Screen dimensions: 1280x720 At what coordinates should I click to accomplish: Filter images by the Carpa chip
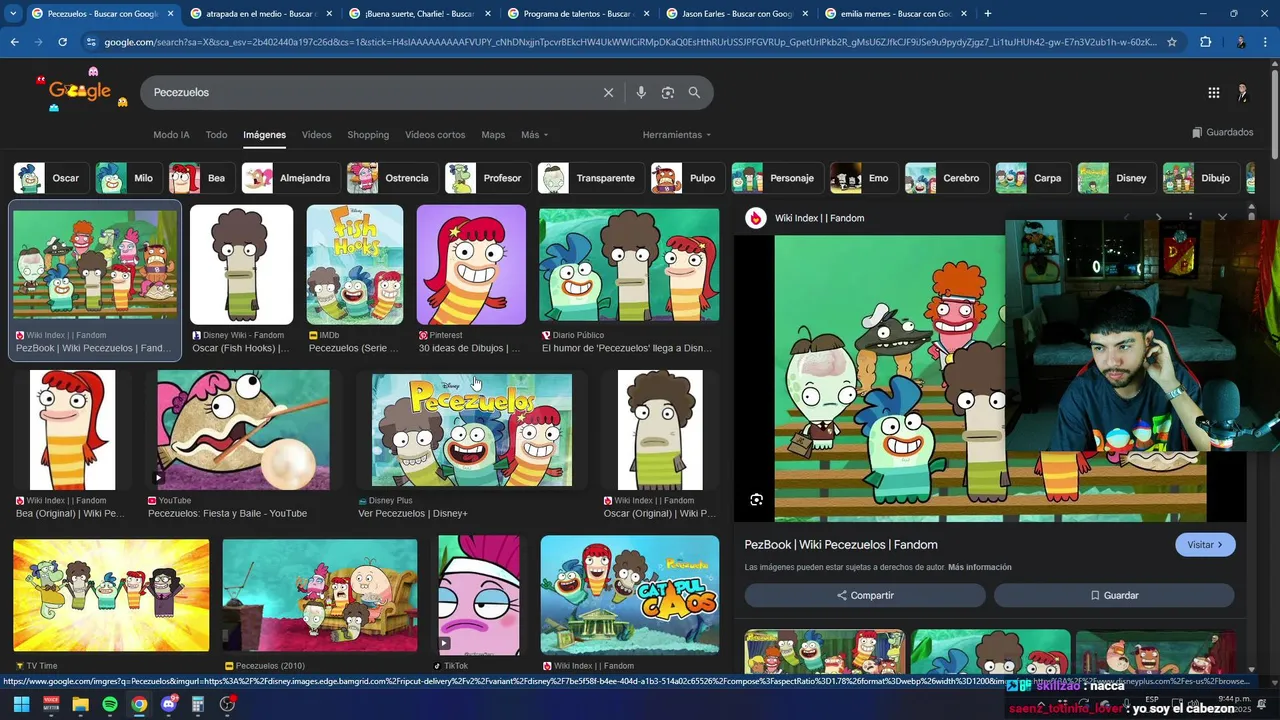pyautogui.click(x=1033, y=178)
